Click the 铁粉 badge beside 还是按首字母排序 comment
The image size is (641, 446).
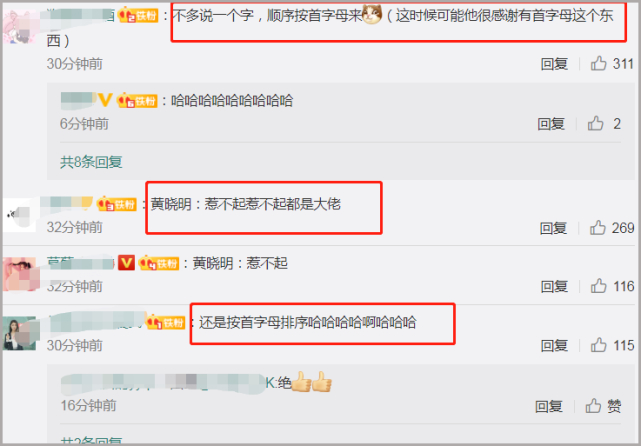pyautogui.click(x=166, y=323)
